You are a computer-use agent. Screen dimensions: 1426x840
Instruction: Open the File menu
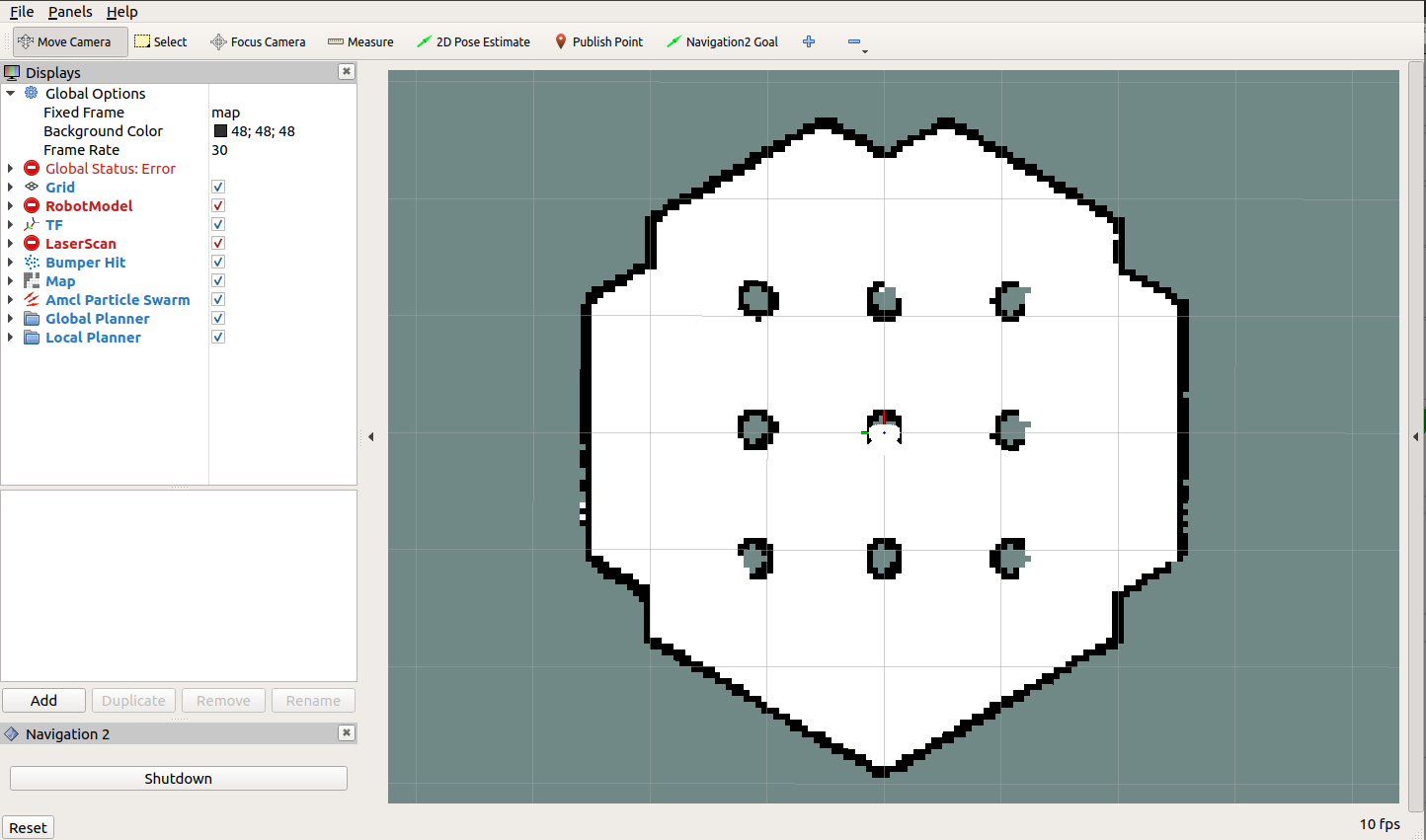(x=22, y=12)
